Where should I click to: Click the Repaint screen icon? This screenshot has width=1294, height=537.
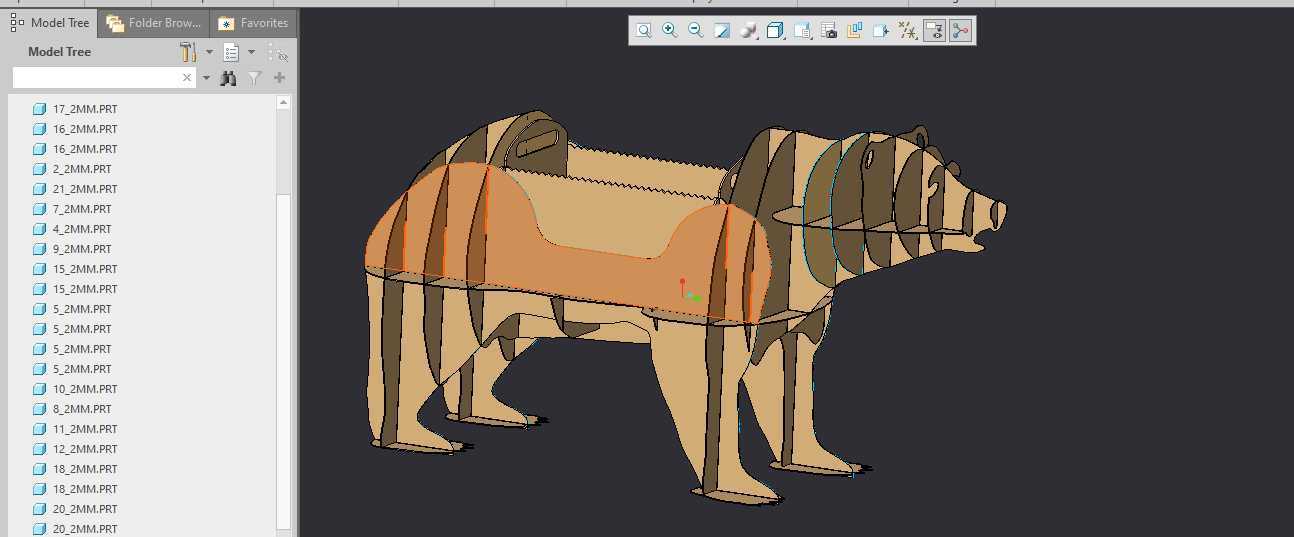point(722,31)
